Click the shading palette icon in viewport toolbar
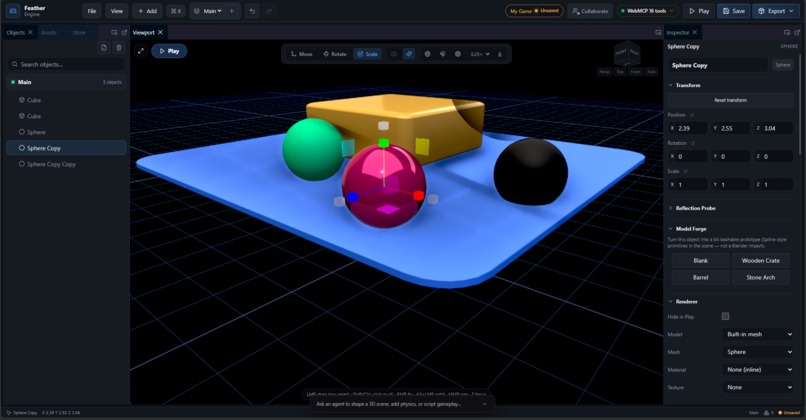This screenshot has height=420, width=806. point(443,54)
